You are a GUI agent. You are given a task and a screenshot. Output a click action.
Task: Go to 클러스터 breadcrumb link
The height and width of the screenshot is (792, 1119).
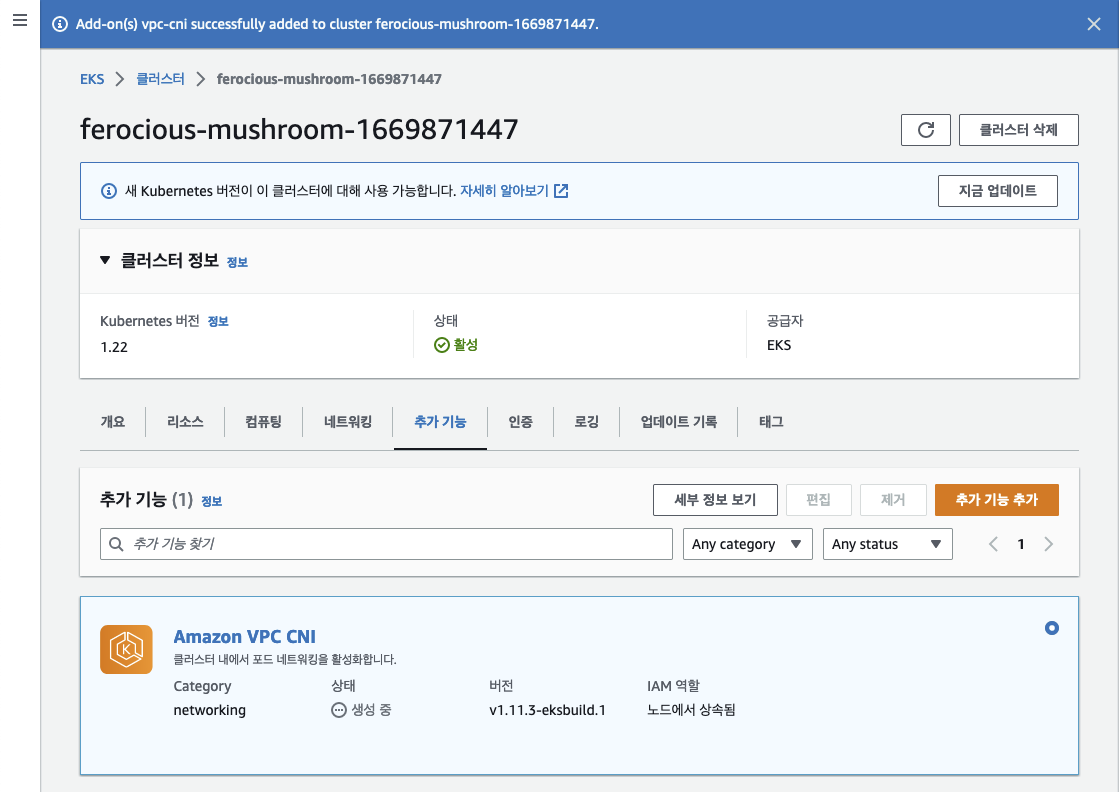pos(161,79)
